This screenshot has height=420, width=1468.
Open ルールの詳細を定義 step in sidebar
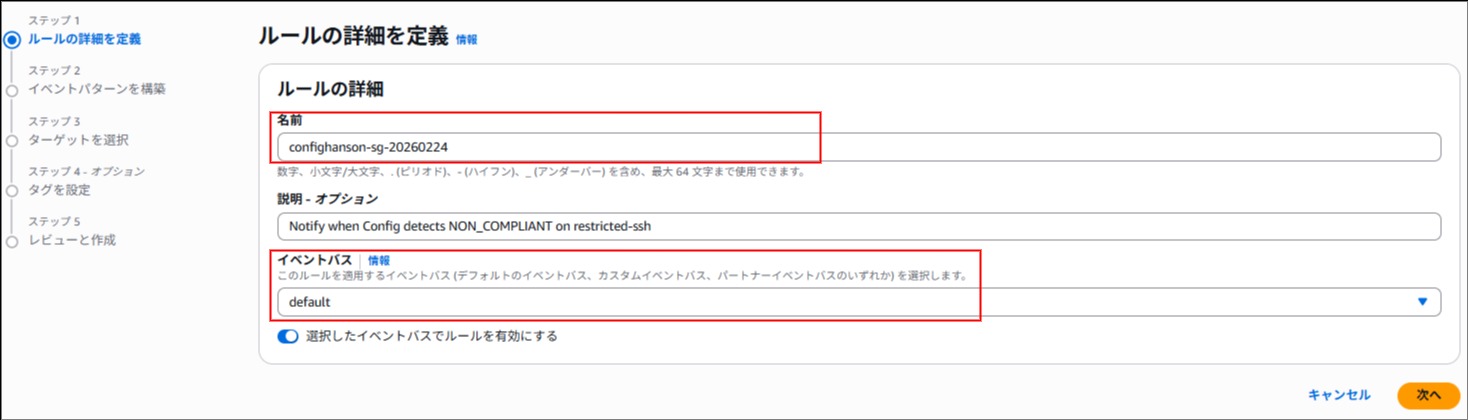84,39
